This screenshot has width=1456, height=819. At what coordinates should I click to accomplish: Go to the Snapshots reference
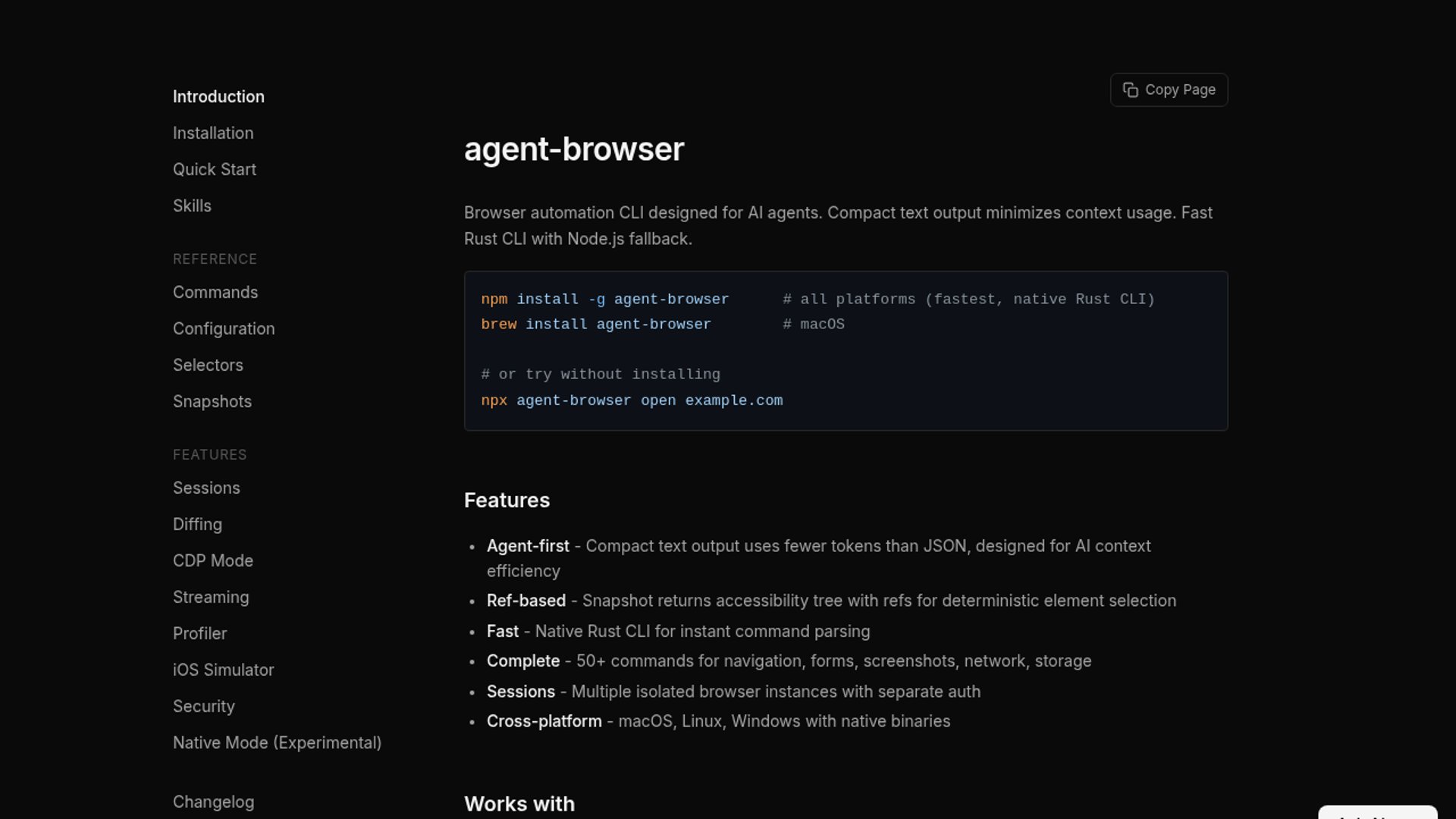click(x=212, y=402)
